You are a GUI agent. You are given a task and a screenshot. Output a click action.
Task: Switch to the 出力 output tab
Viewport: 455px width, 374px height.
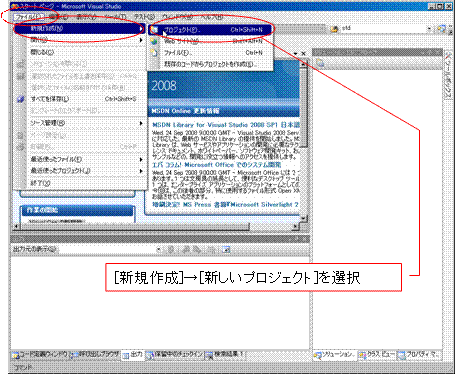click(x=133, y=355)
